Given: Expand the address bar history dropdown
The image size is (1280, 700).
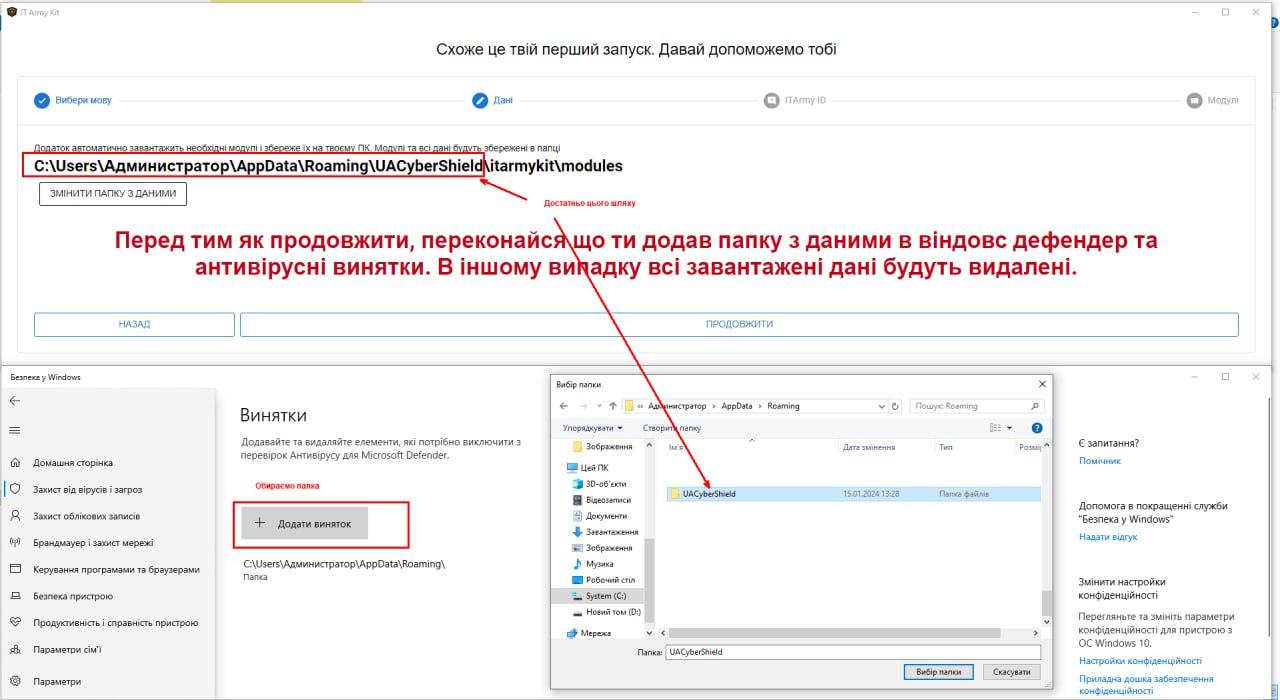Looking at the screenshot, I should coord(880,405).
